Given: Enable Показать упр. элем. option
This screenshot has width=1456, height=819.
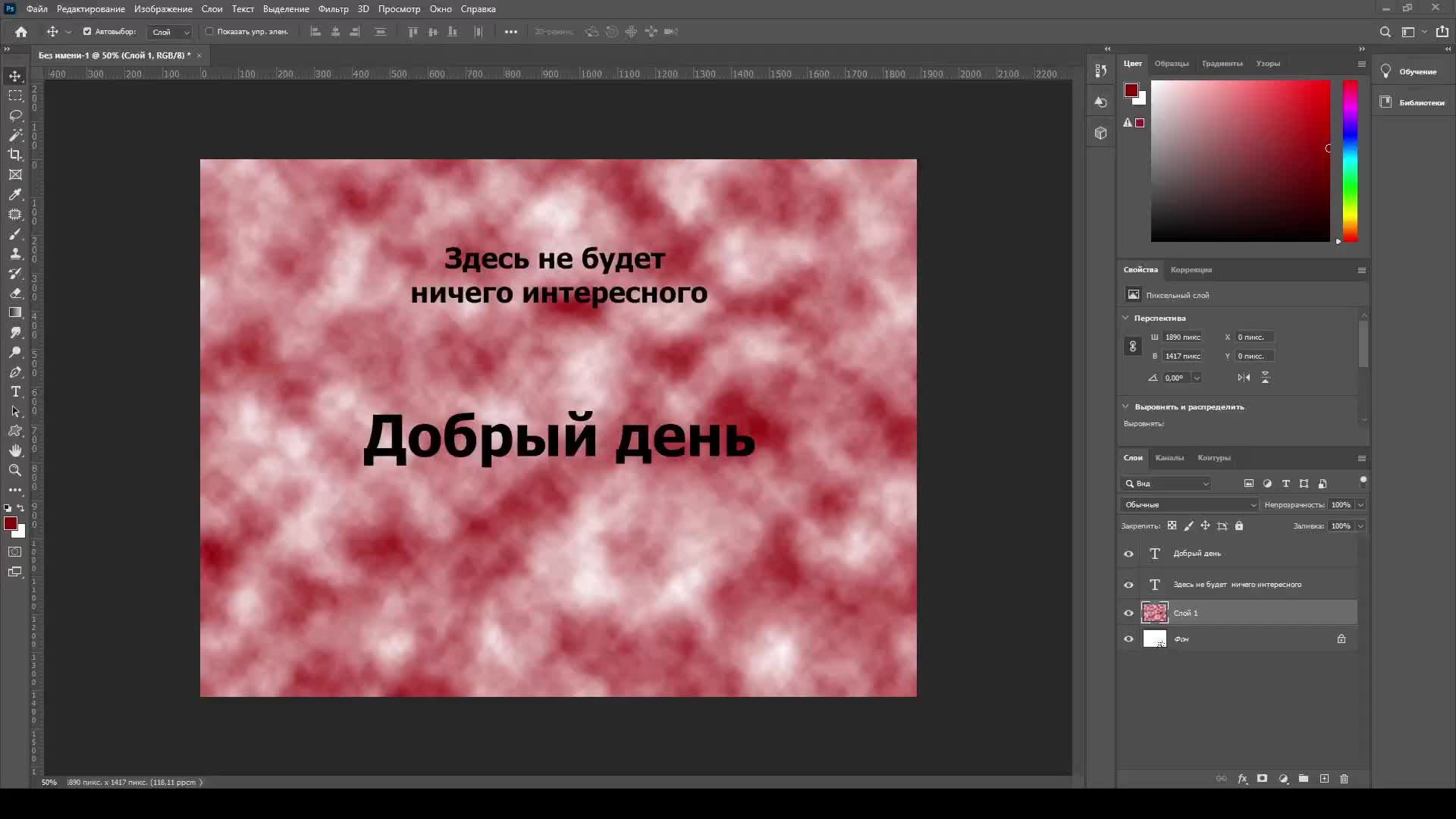Looking at the screenshot, I should coord(209,32).
